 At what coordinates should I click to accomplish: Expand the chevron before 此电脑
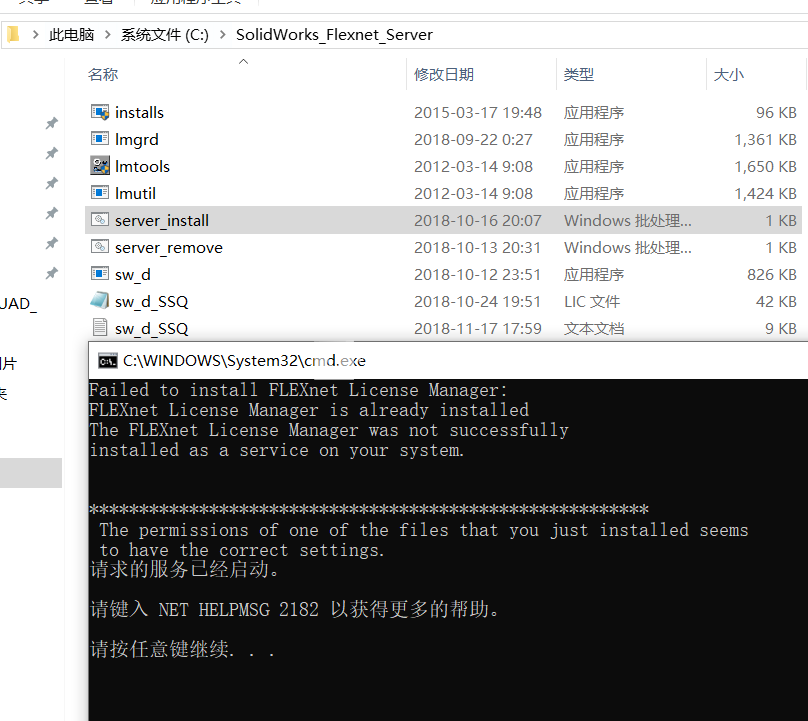(x=36, y=35)
